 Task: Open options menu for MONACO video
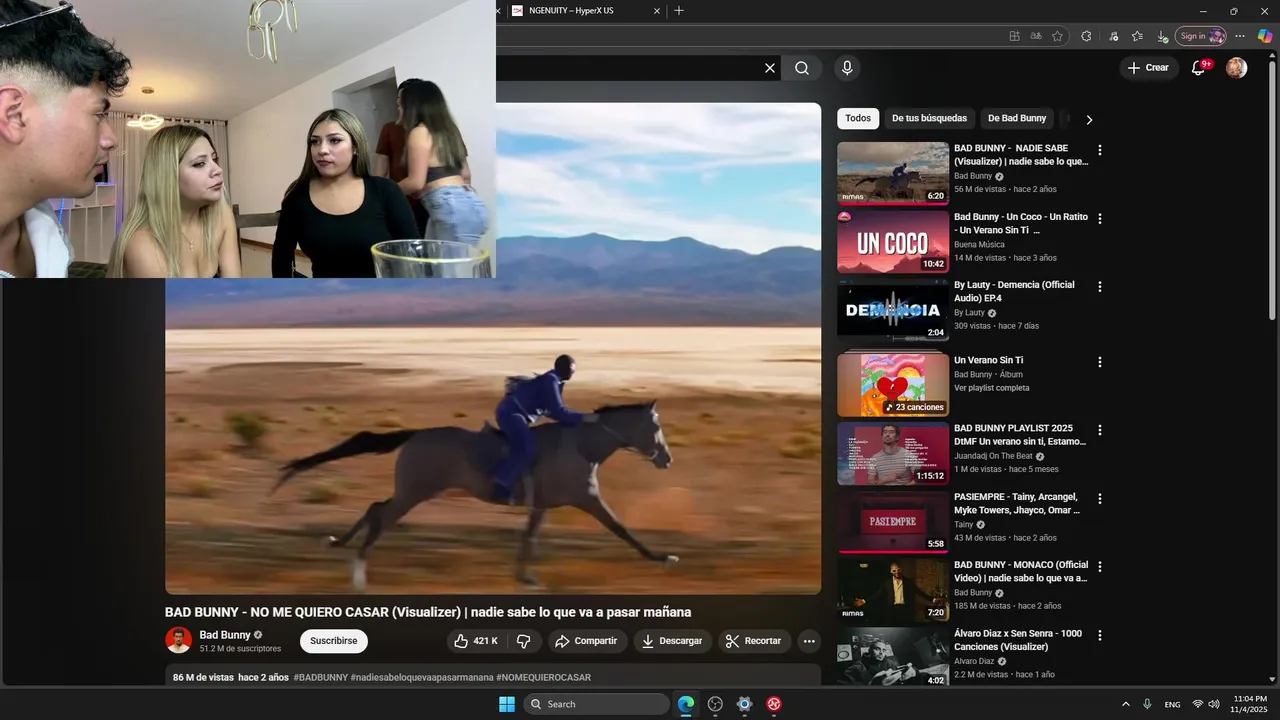pos(1100,567)
